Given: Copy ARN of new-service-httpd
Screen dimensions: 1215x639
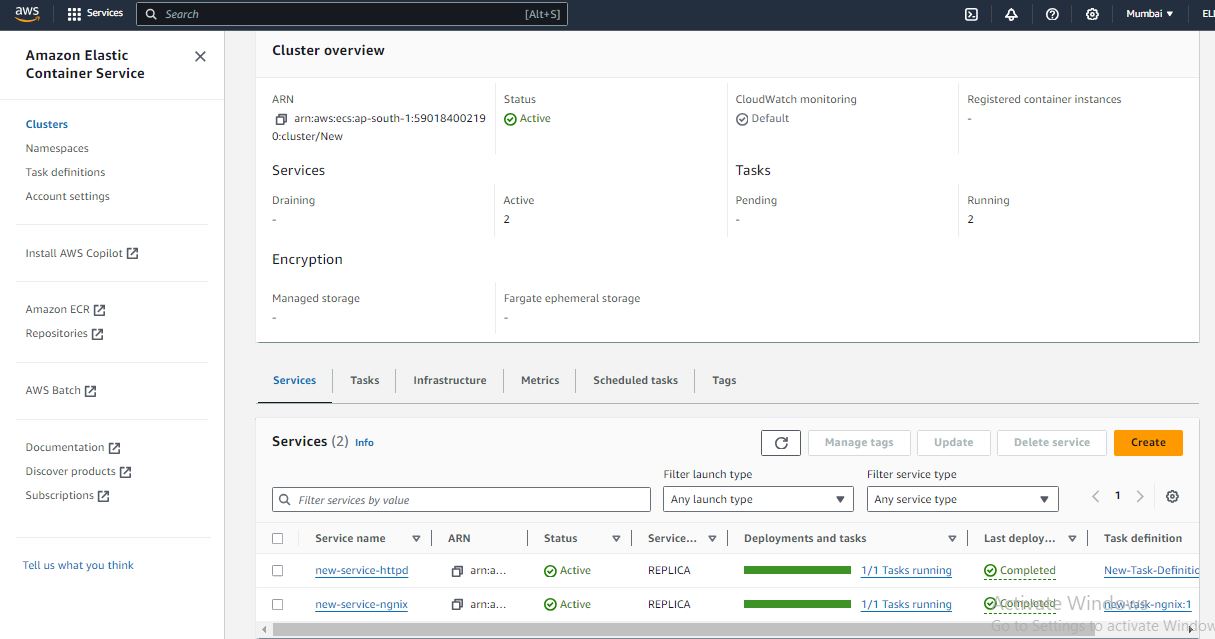Looking at the screenshot, I should (457, 571).
